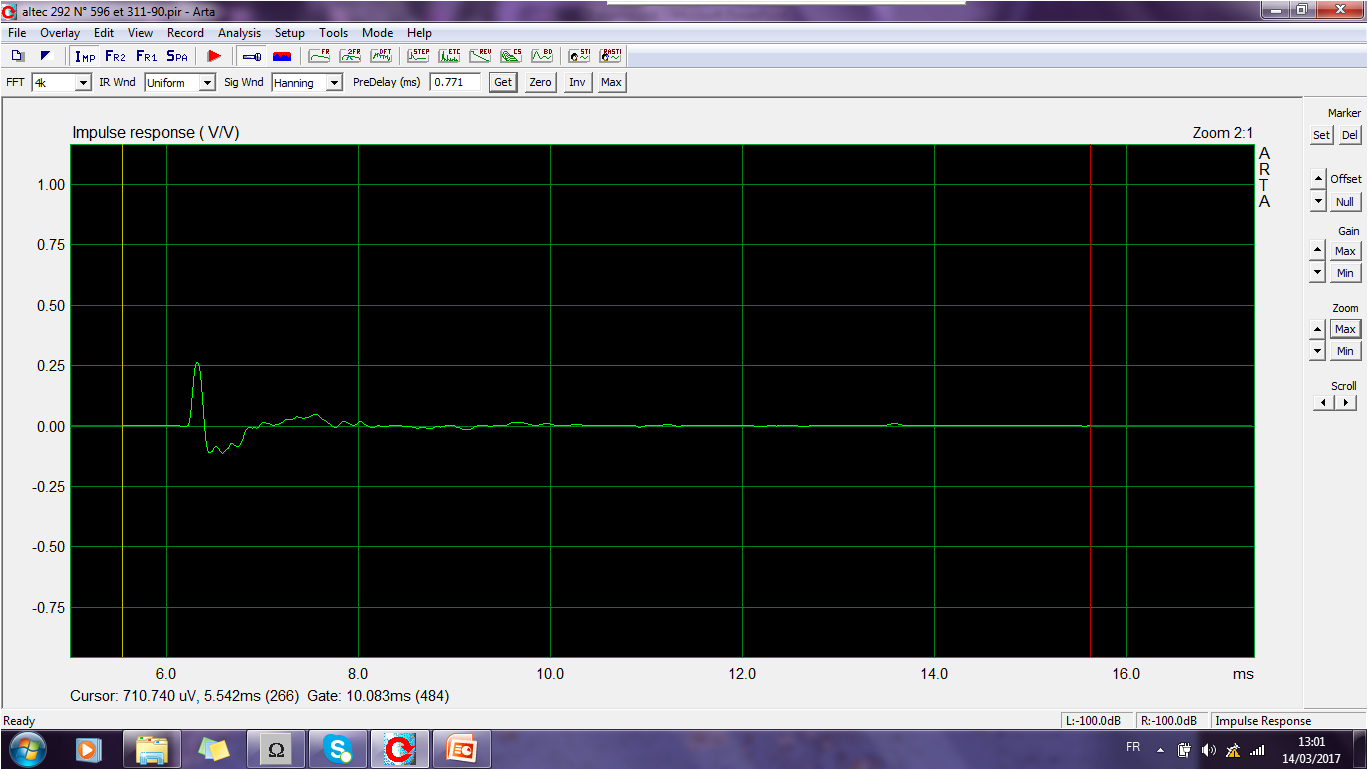Screen dimensions: 1368x770
Task: Switch to FR2 dual-channel mode
Action: coord(116,56)
